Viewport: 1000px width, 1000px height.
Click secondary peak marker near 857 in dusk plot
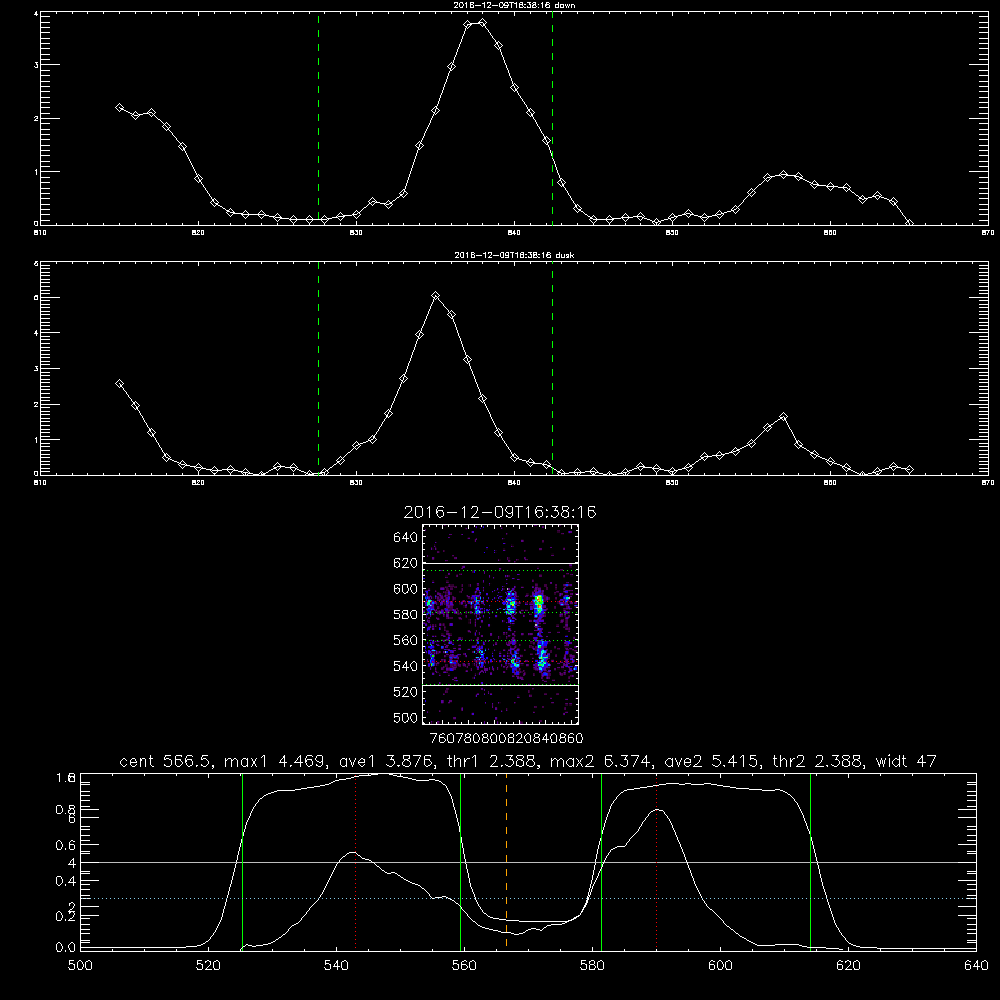(x=783, y=416)
